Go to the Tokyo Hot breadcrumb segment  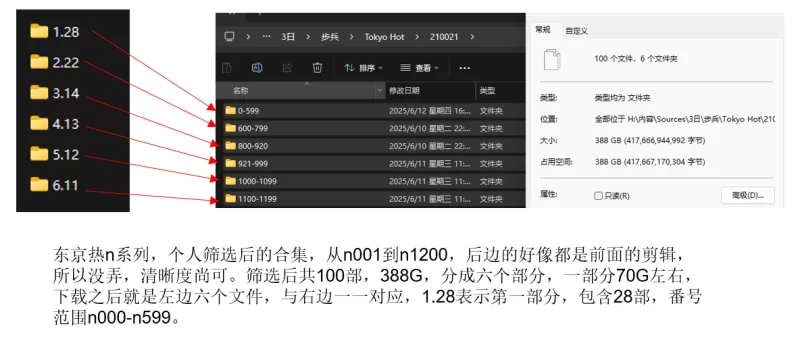(x=384, y=37)
